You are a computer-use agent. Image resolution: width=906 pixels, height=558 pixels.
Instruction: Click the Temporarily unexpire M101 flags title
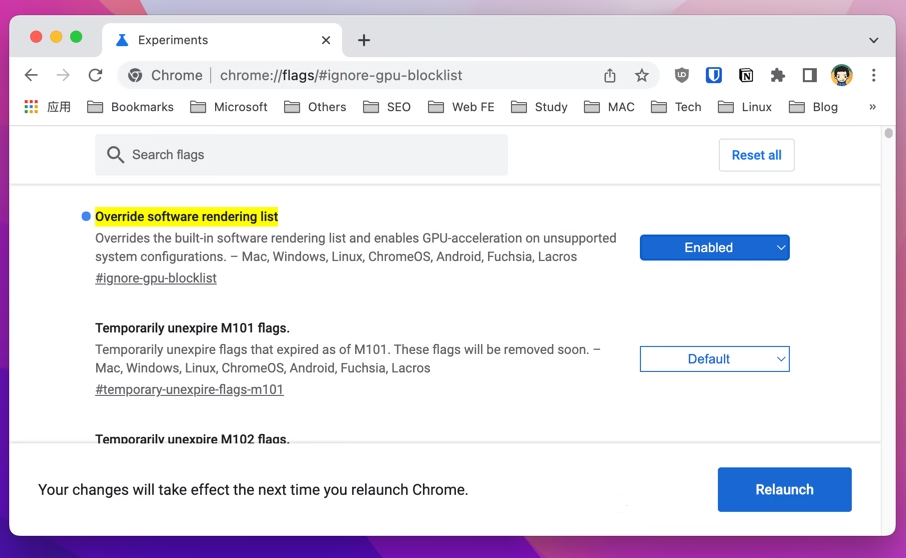pyautogui.click(x=192, y=328)
